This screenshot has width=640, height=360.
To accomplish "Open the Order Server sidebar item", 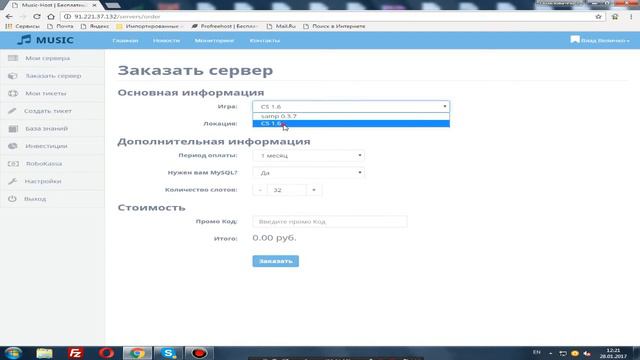I will 52,76.
